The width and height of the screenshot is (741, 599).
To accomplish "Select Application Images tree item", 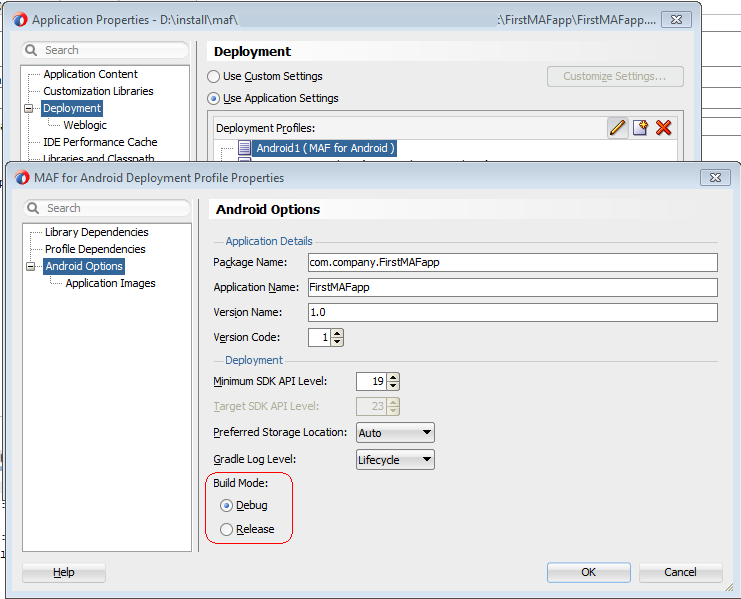I will pos(111,283).
